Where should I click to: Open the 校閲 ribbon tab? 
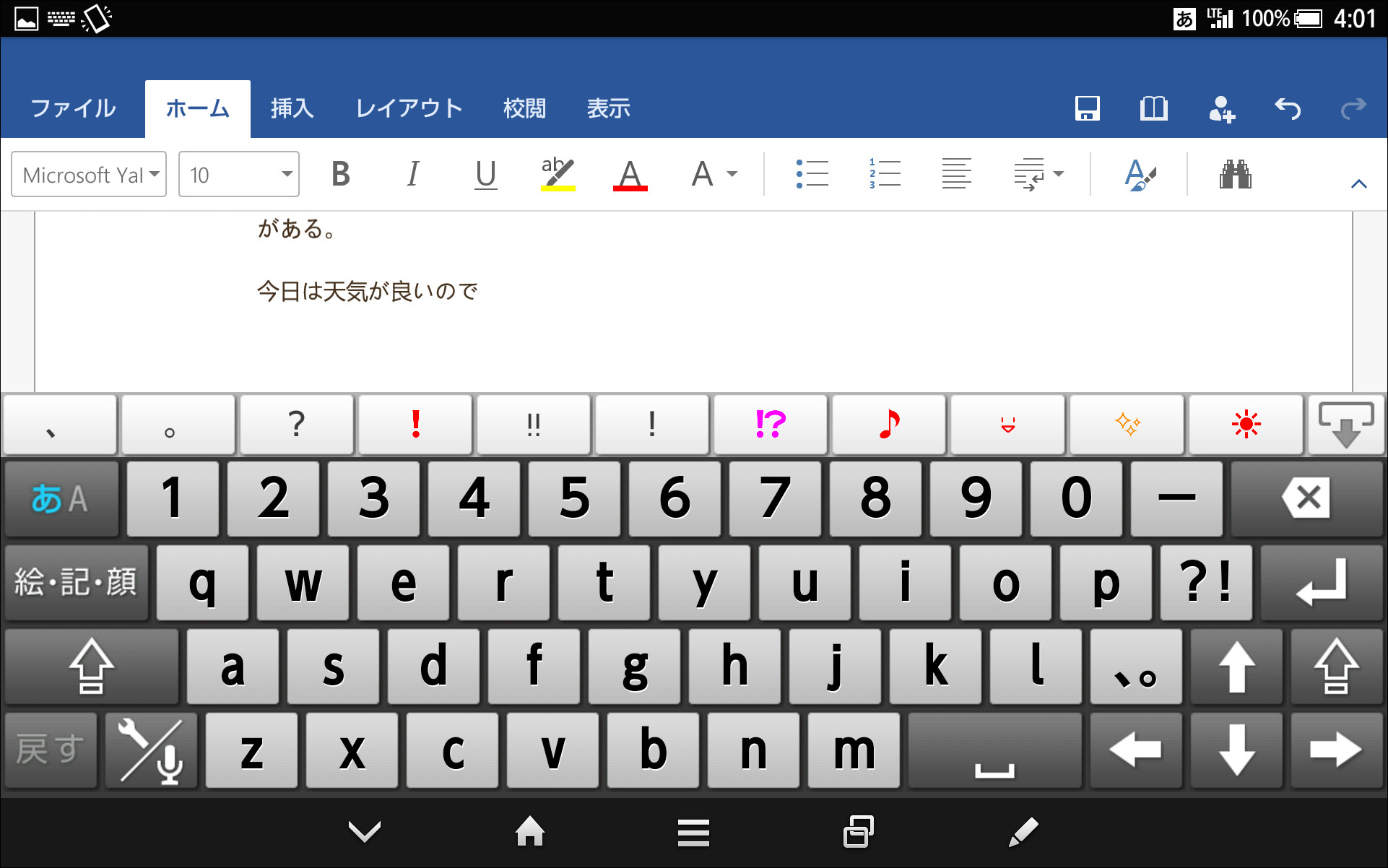(524, 108)
